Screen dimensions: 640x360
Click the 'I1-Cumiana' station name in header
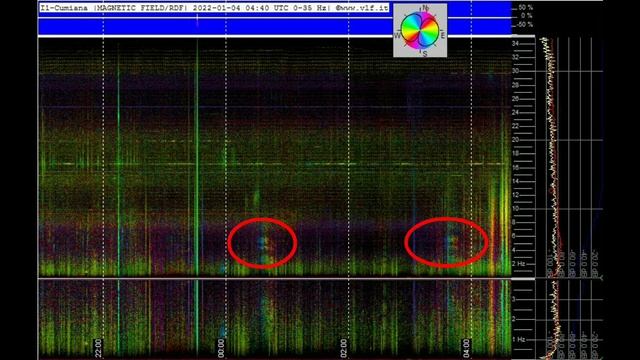coord(63,8)
